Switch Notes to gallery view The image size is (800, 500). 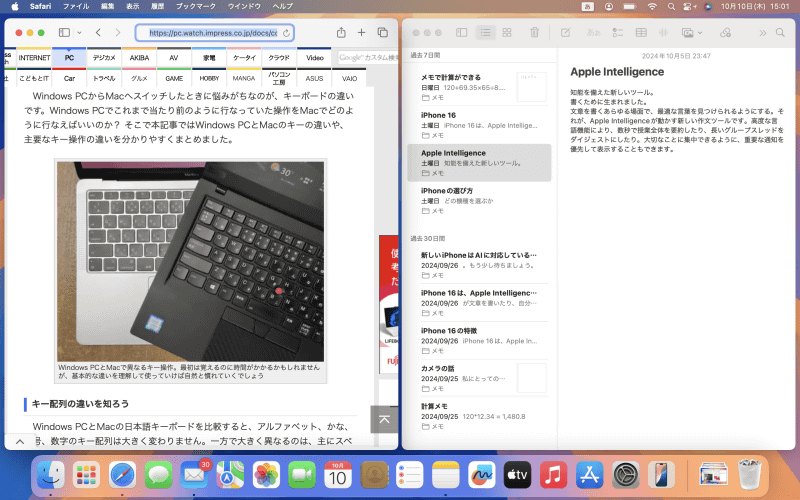tap(507, 33)
